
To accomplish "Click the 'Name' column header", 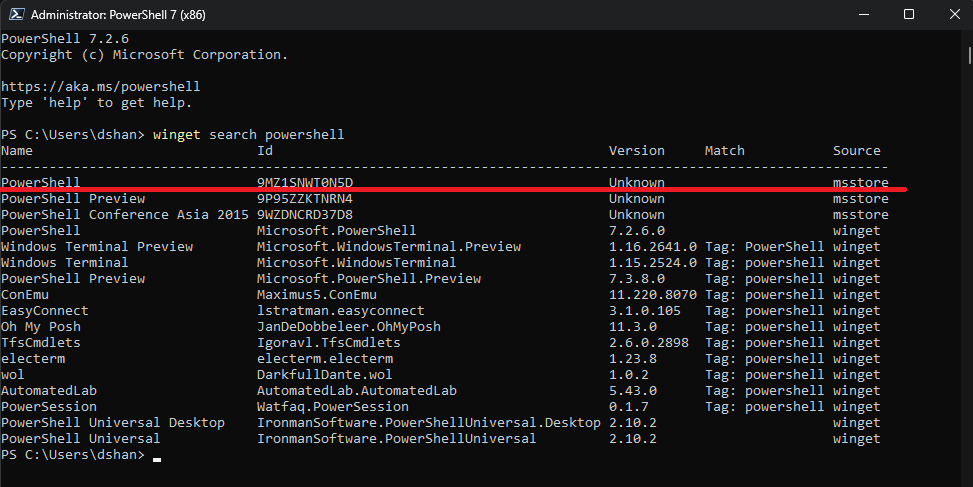I will (17, 151).
